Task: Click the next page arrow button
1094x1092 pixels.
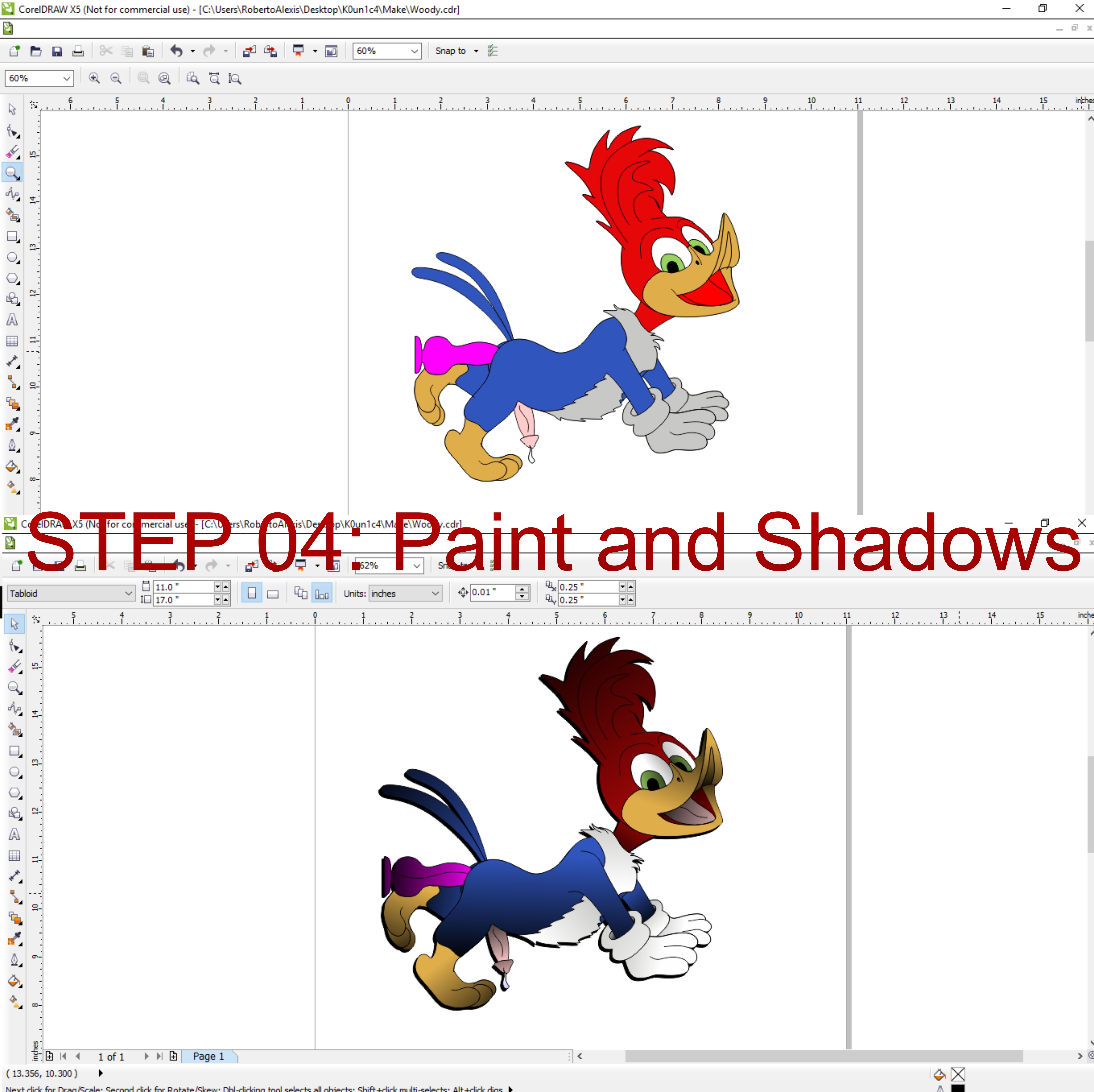Action: [x=146, y=1056]
